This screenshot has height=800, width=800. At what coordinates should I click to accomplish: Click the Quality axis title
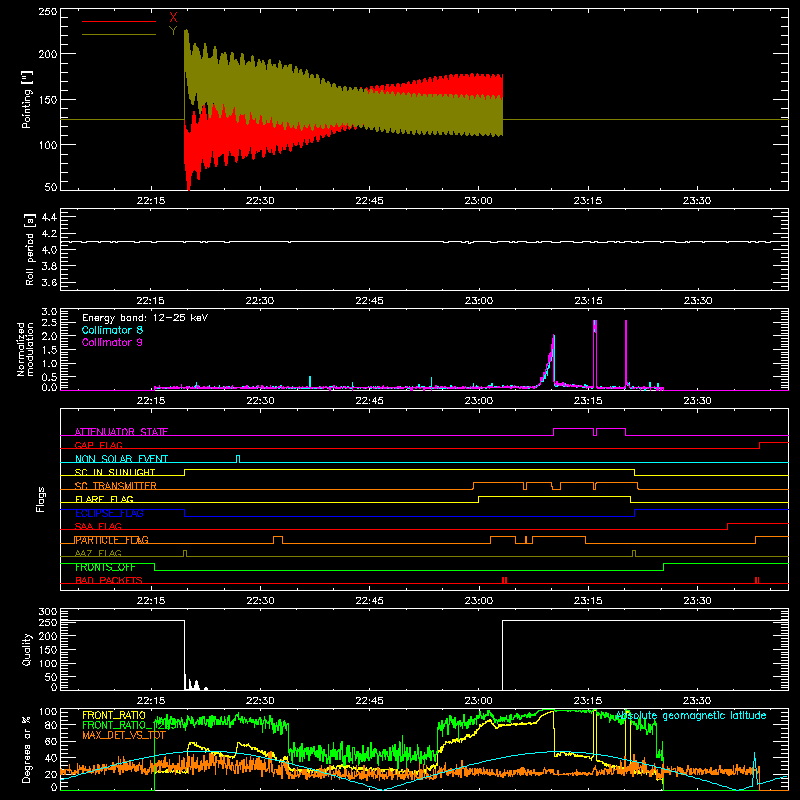pos(27,649)
